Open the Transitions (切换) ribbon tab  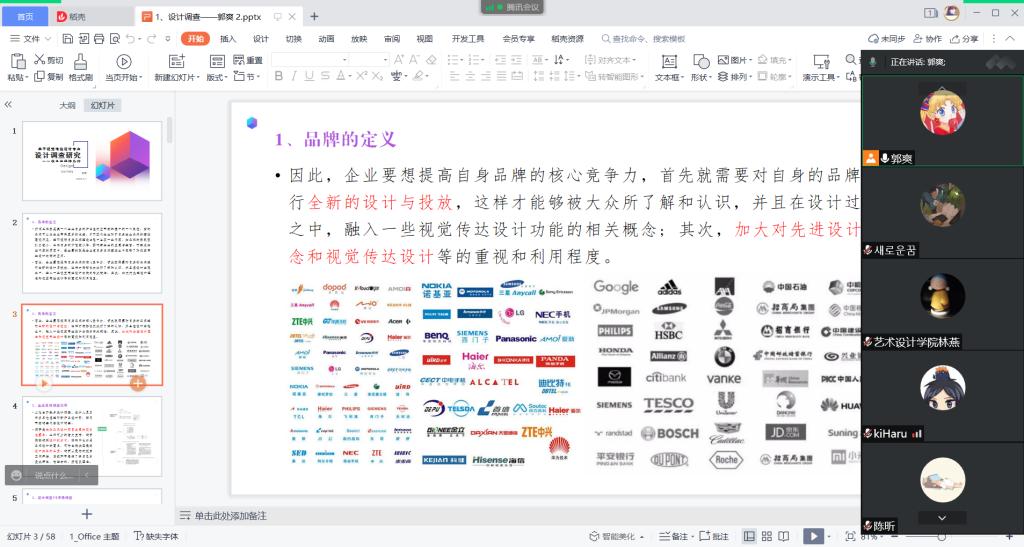(293, 39)
